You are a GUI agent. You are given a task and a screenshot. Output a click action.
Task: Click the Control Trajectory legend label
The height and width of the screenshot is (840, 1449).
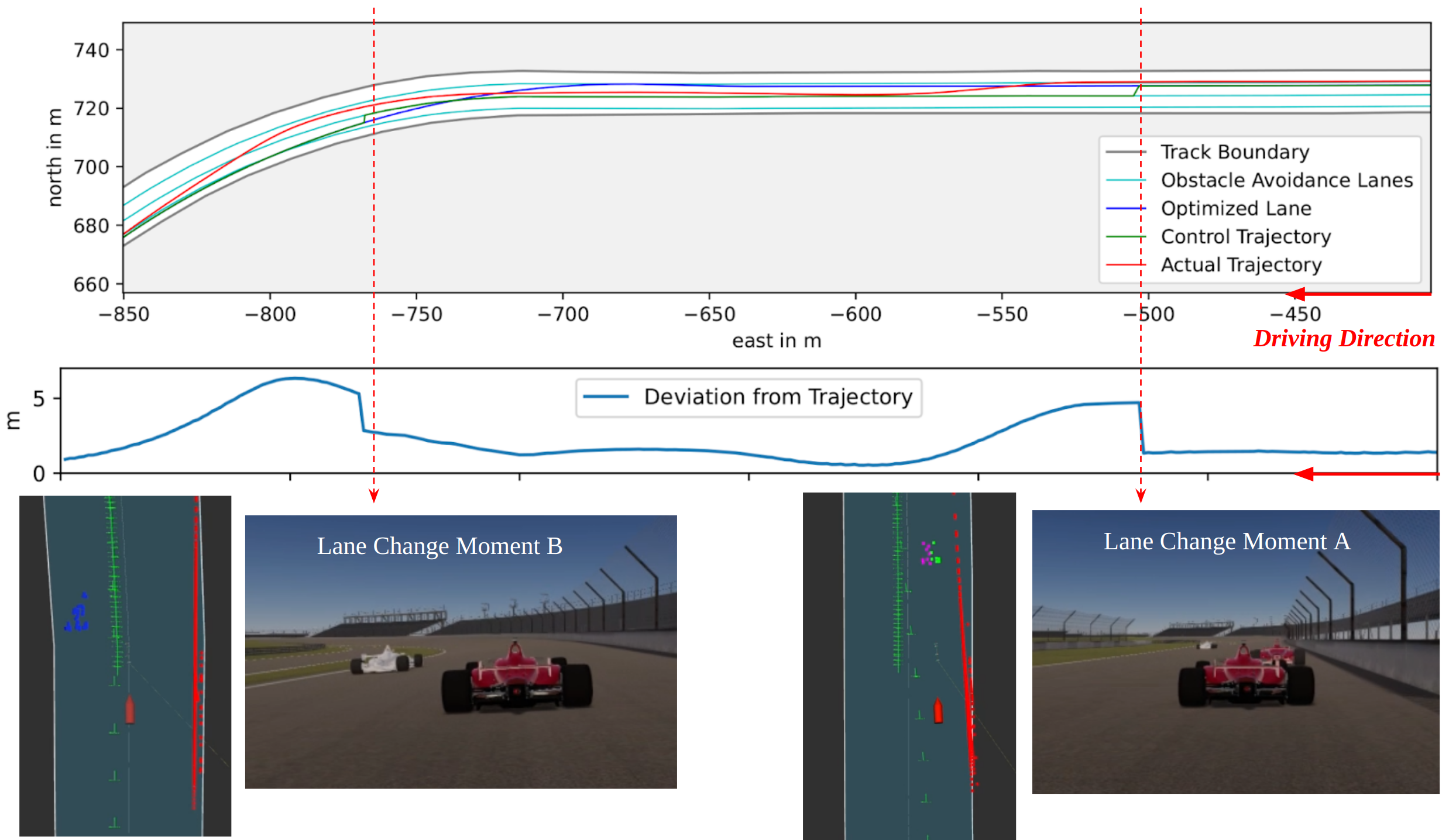[x=1245, y=236]
